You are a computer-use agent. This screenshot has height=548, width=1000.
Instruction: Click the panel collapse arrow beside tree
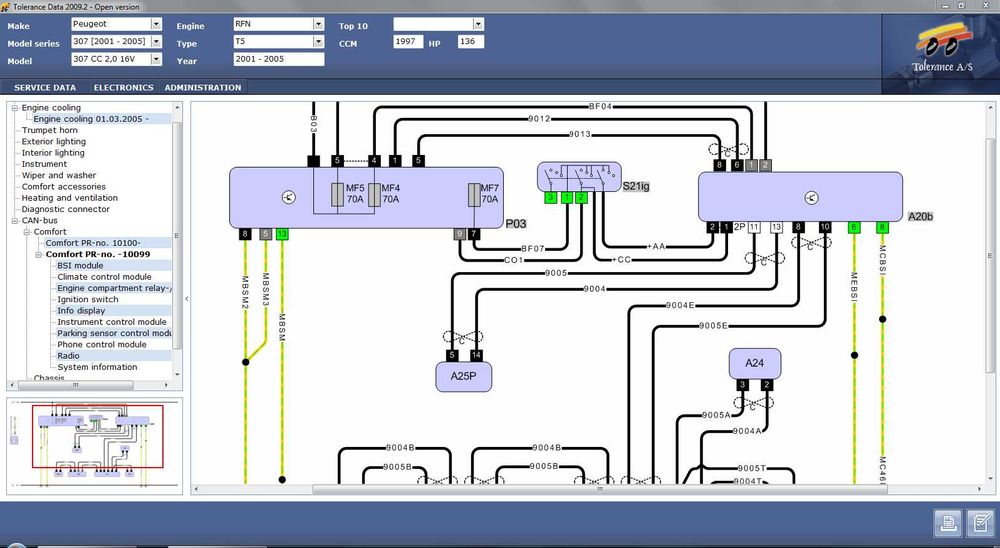(187, 299)
